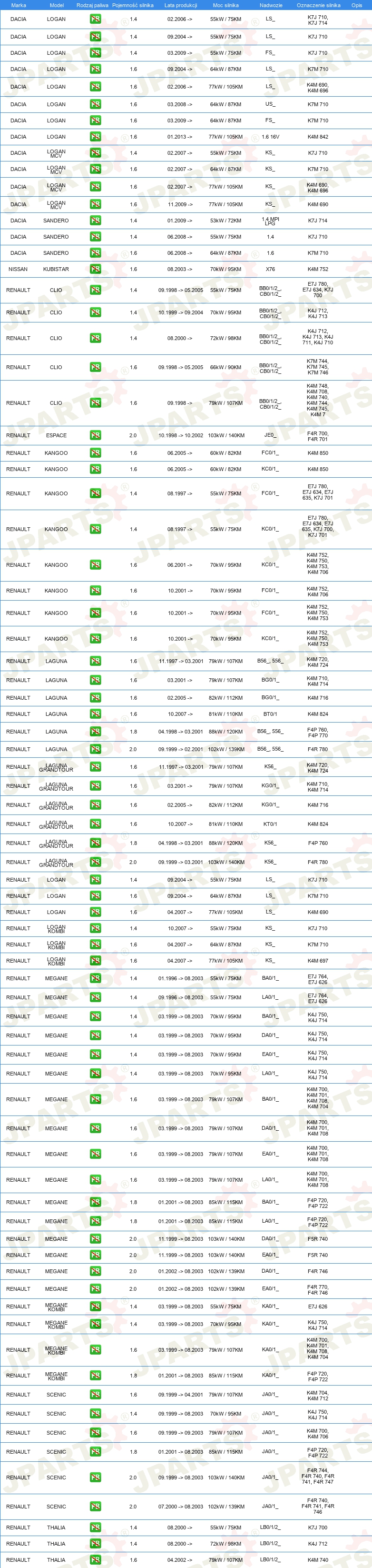372x1568 pixels.
Task: Click the X76 body code cell
Action: pyautogui.click(x=270, y=269)
